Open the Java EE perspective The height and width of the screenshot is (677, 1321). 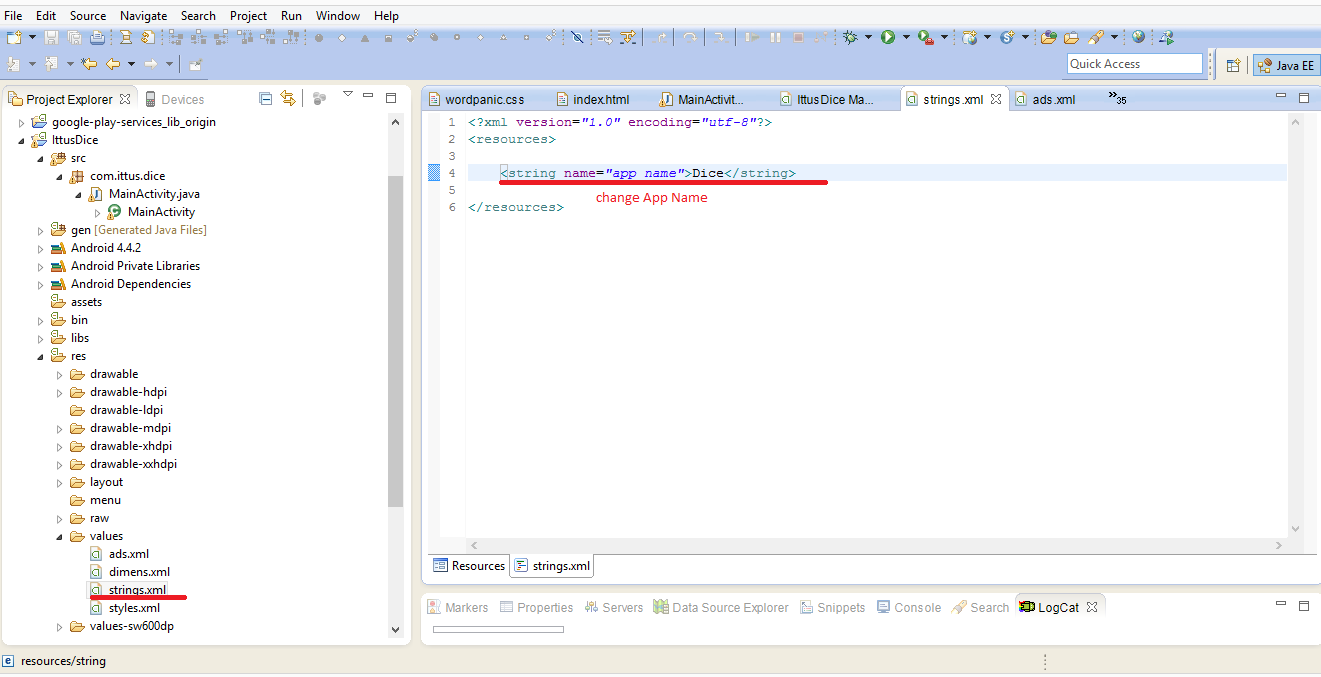pos(1285,64)
